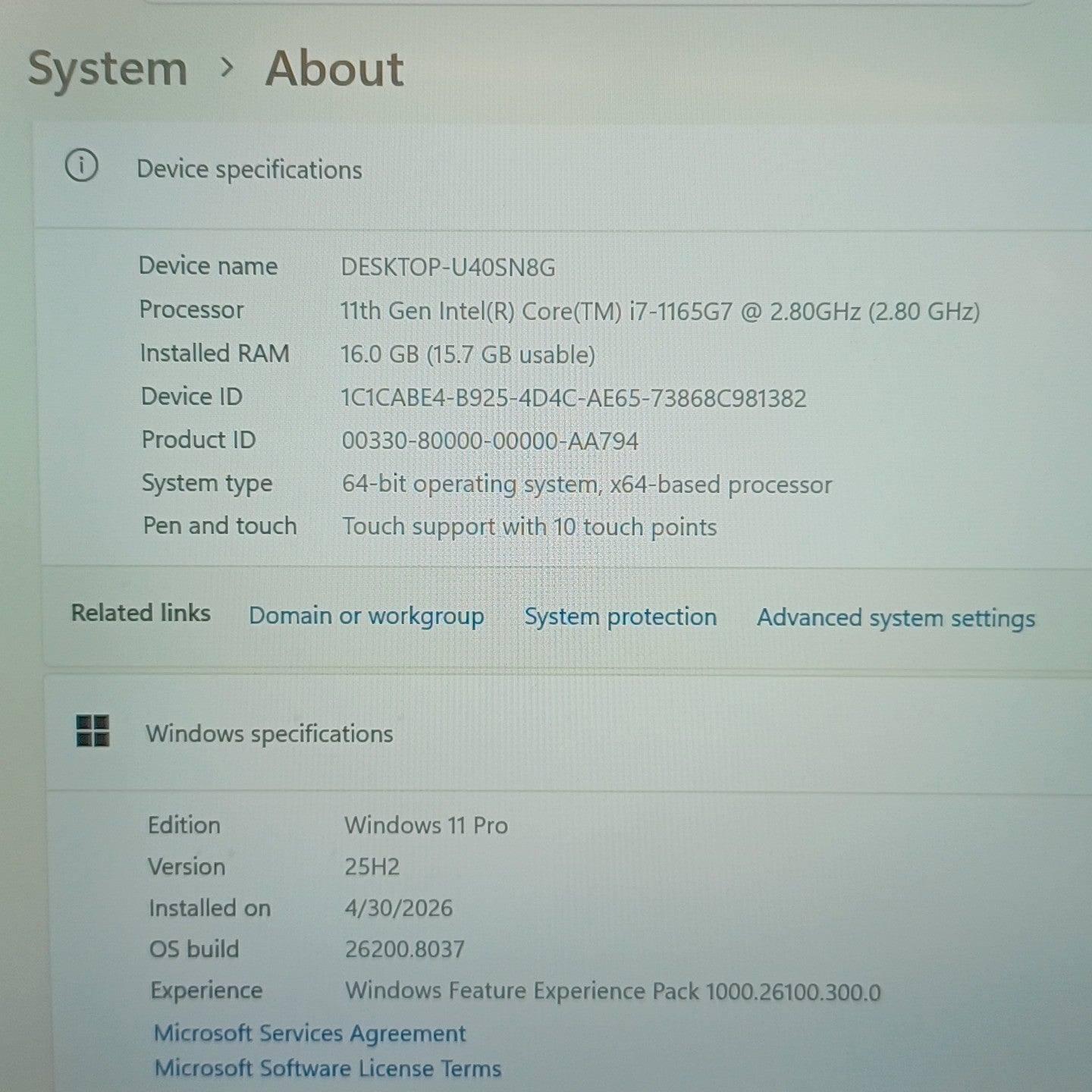Screen dimensions: 1092x1092
Task: Select Touch support with 10 touch points
Action: (529, 527)
